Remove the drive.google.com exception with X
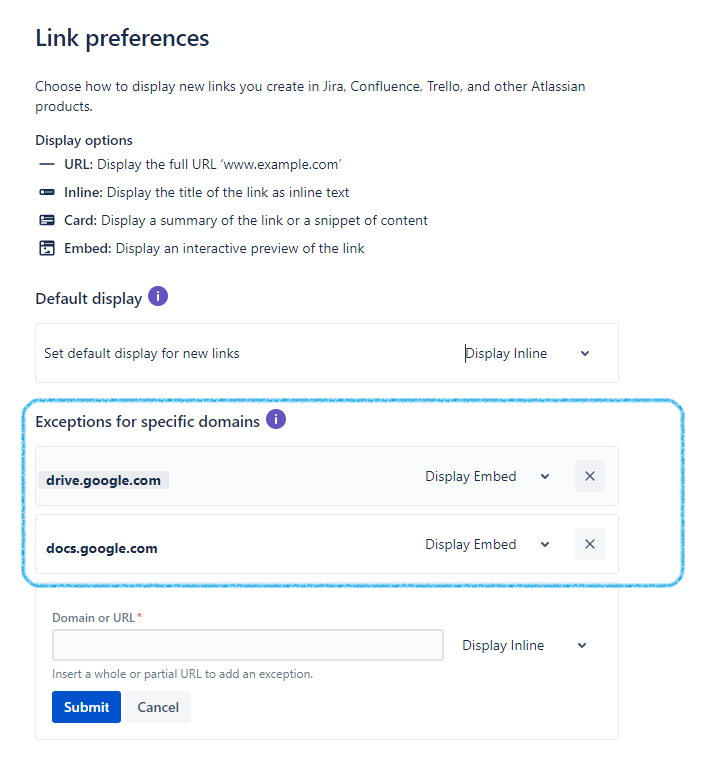 589,476
